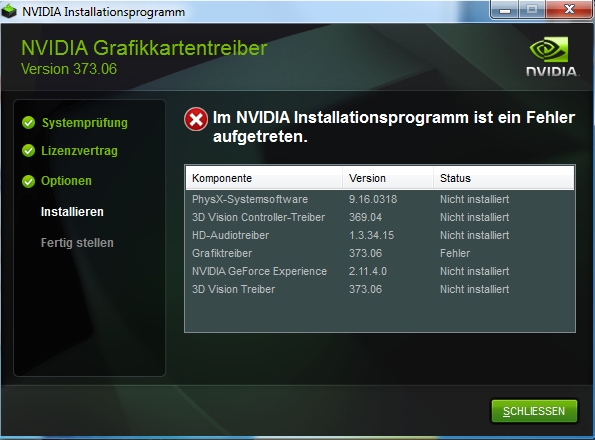Screen dimensions: 595x440
Task: Click the Optionen green checkmark icon
Action: (28, 181)
